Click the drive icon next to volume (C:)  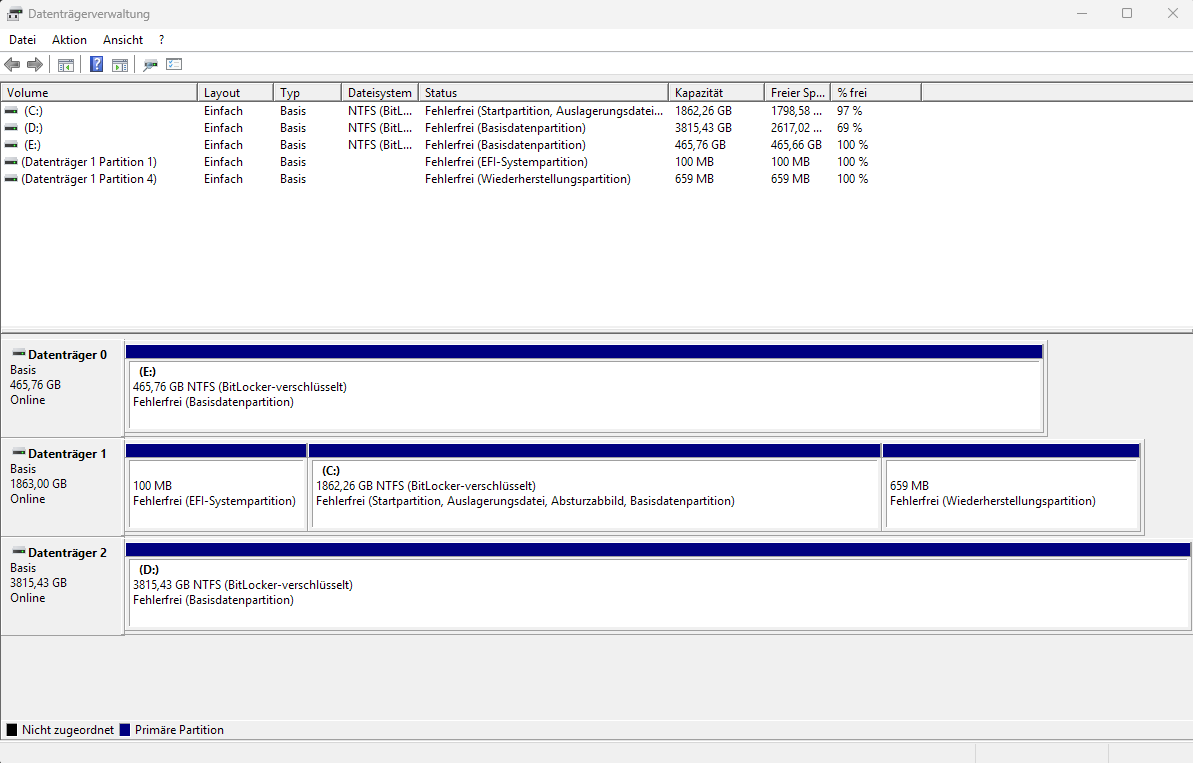point(10,110)
